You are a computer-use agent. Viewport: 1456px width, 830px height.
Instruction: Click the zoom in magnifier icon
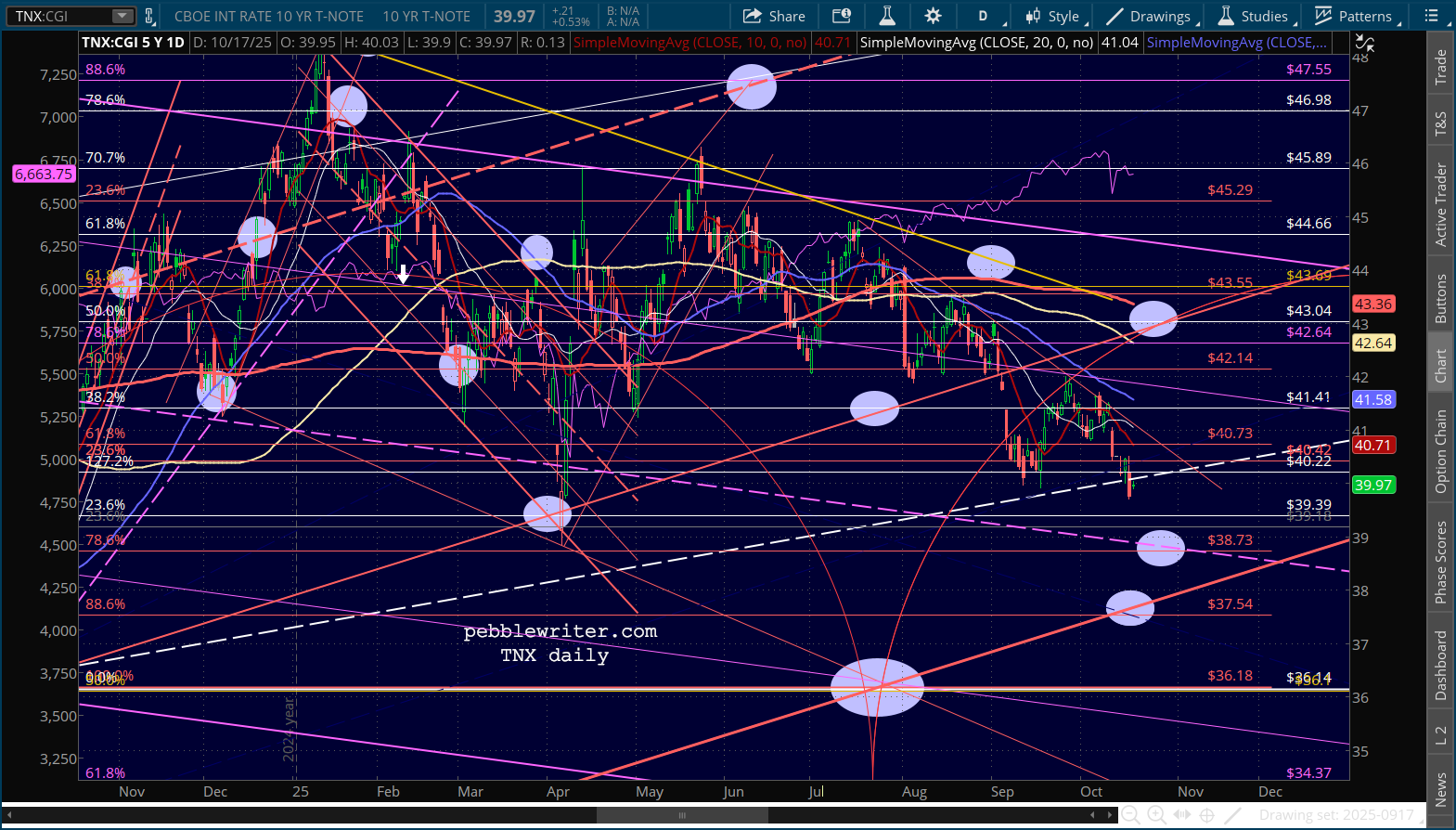[x=1156, y=815]
